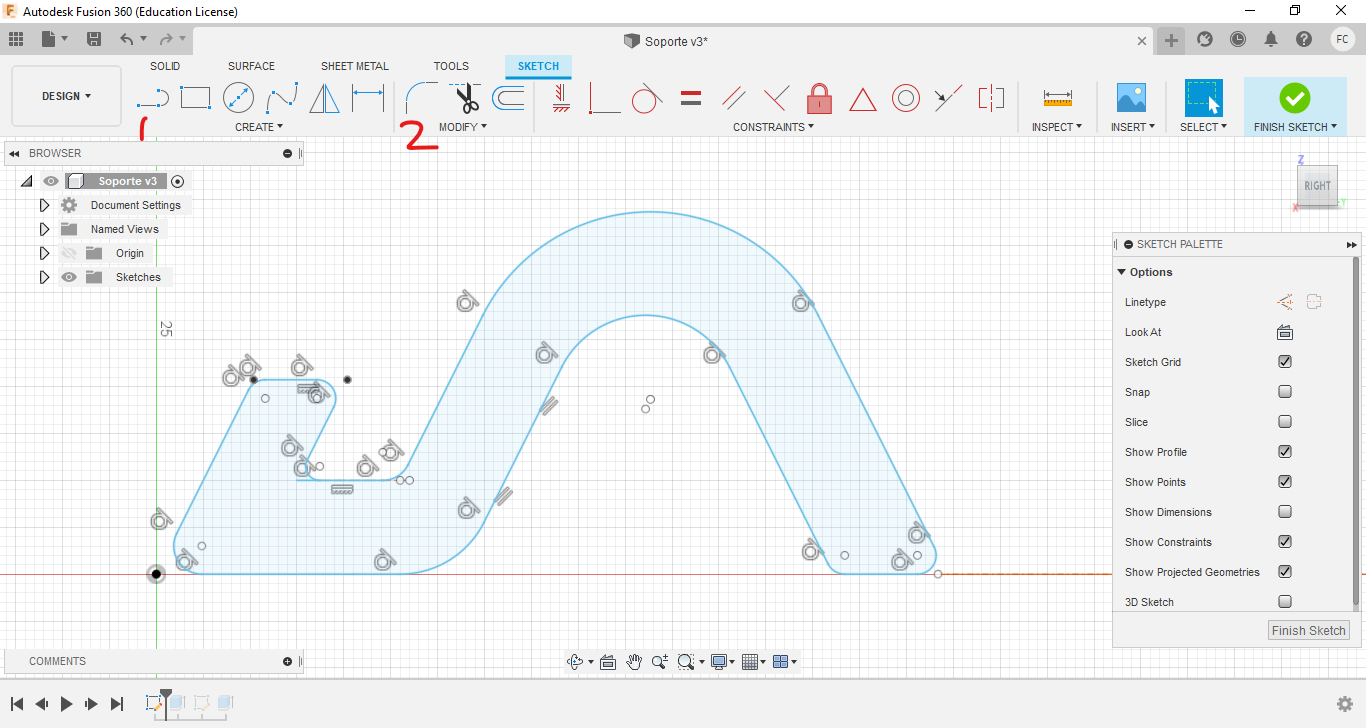Save the document with the floppy icon
Image resolution: width=1366 pixels, height=728 pixels.
(94, 39)
